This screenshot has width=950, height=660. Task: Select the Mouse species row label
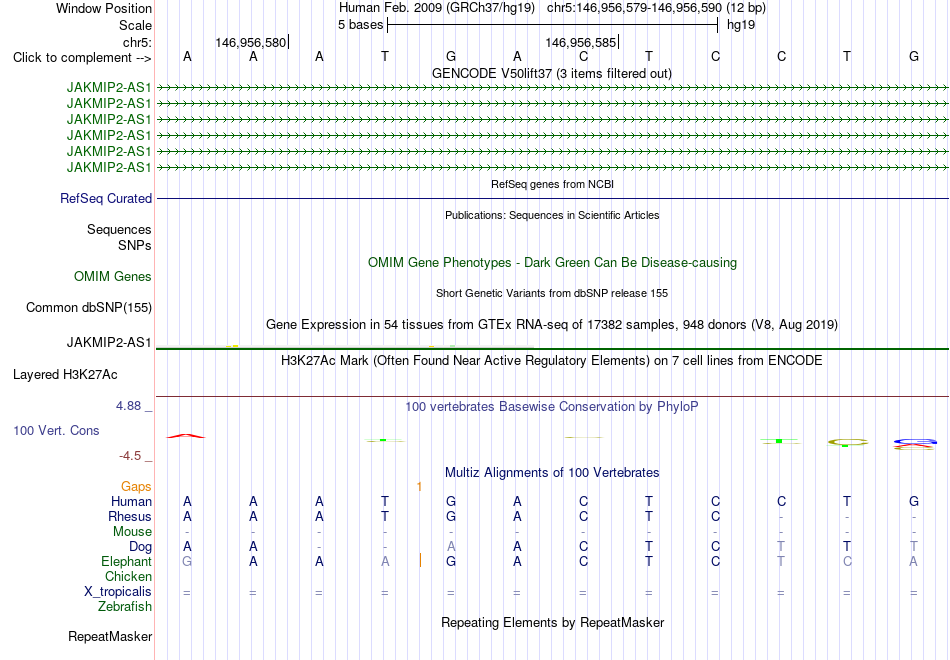pos(132,532)
